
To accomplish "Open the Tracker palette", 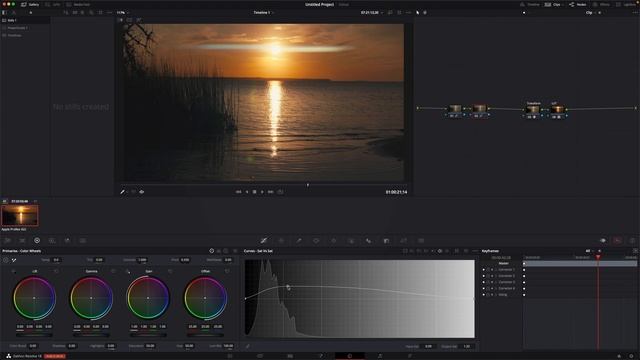I will click(333, 241).
